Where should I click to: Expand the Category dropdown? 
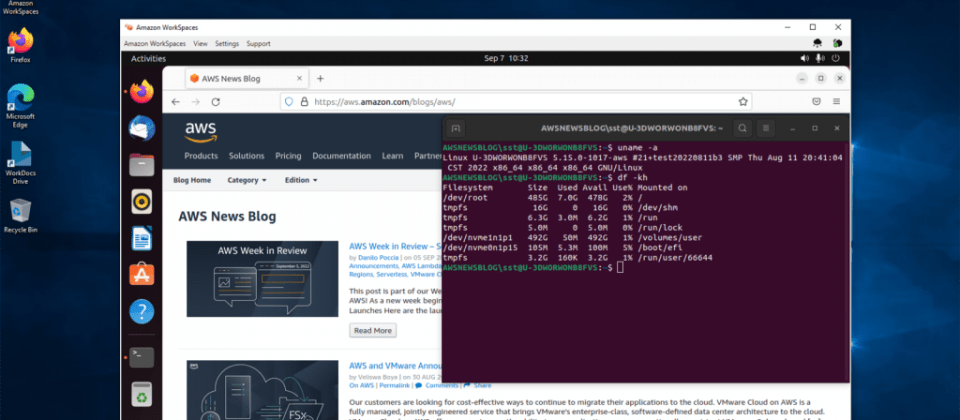pos(247,180)
